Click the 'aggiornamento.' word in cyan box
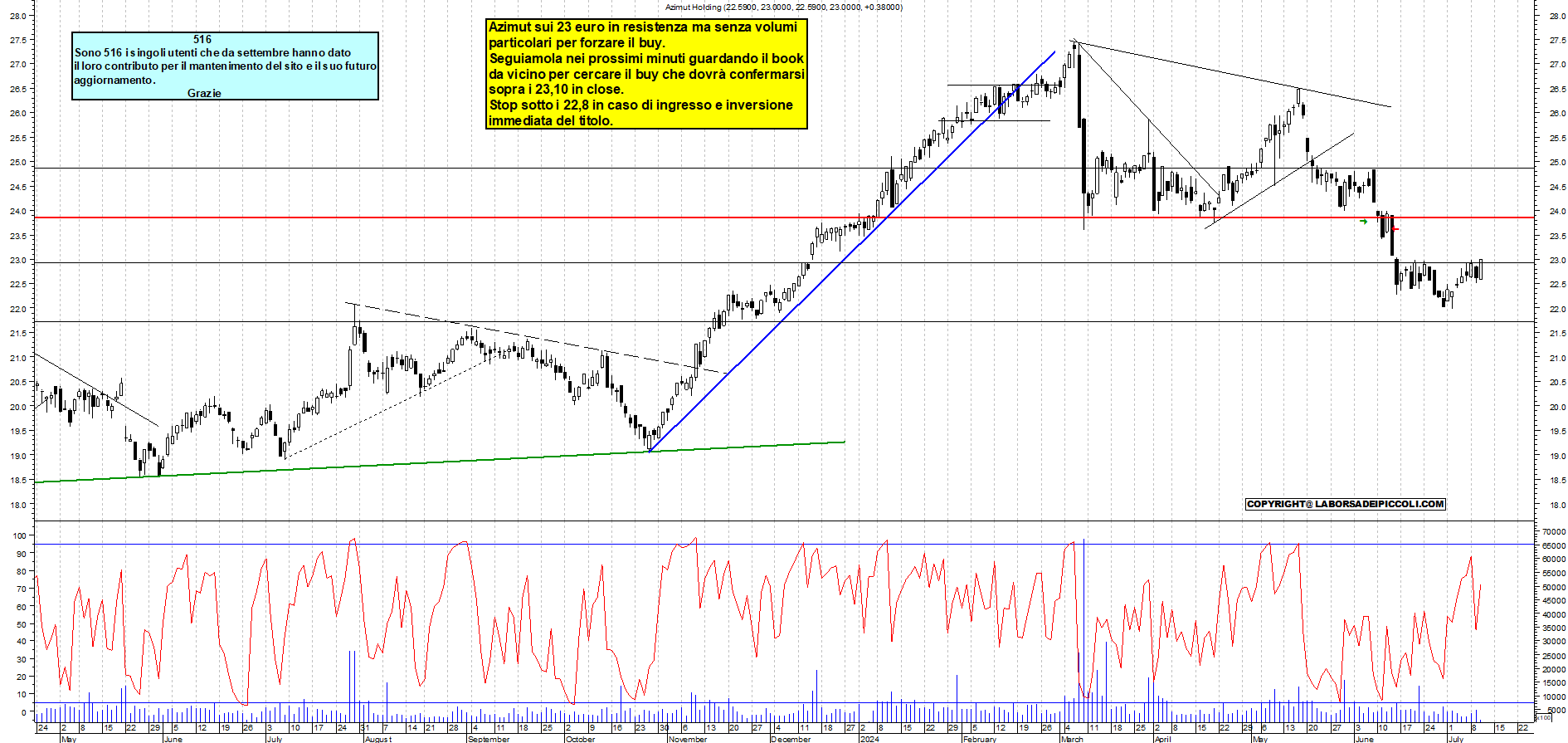 (114, 80)
